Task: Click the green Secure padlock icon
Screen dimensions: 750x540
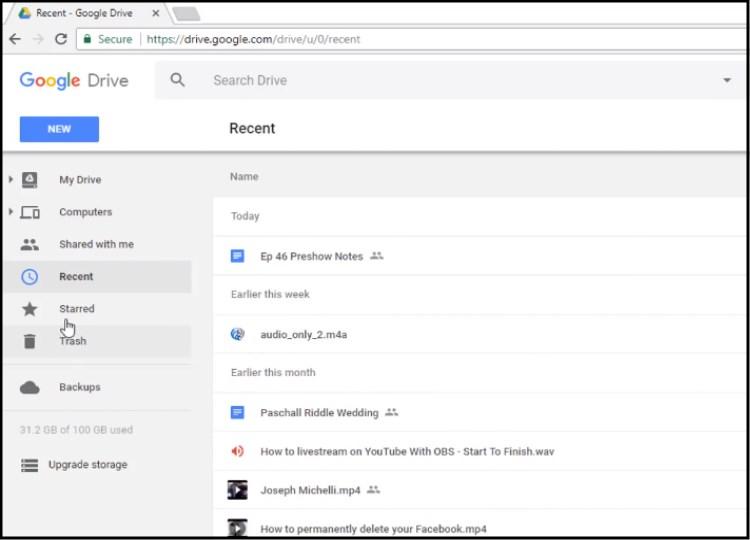Action: point(87,39)
